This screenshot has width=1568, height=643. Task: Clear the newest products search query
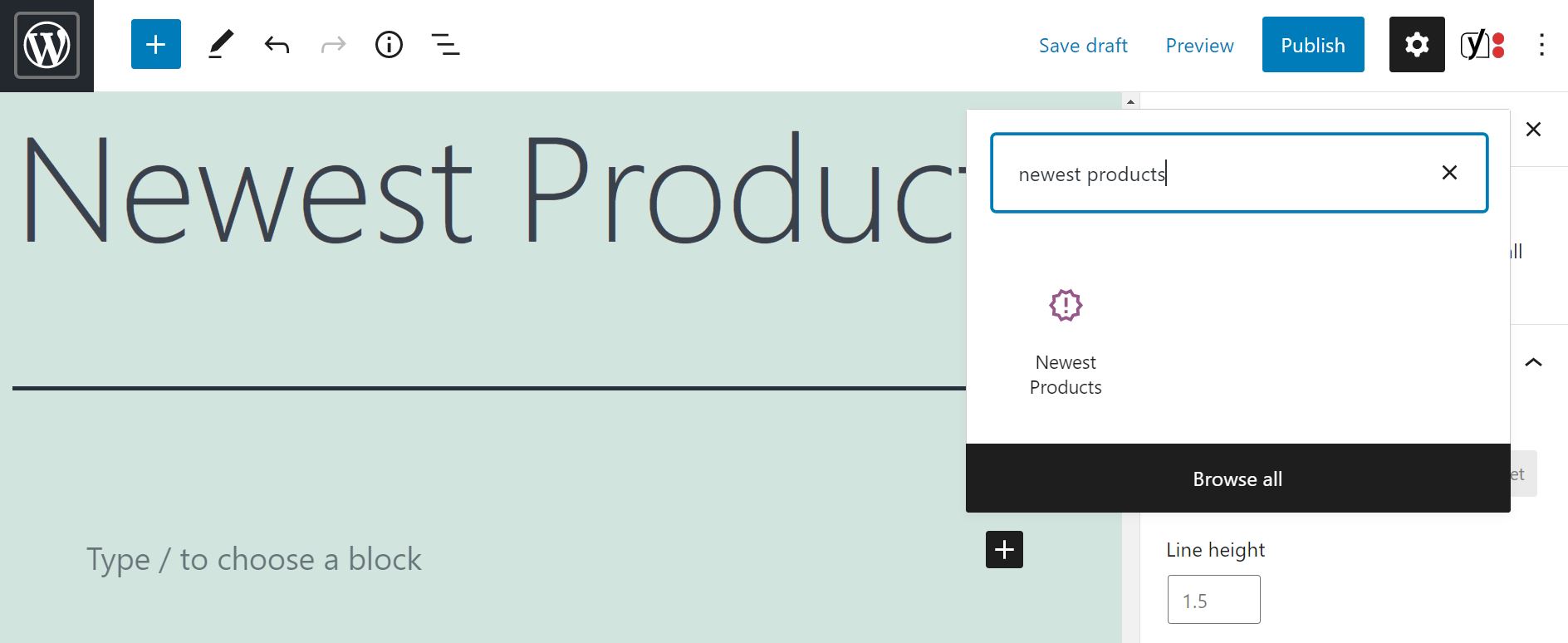(1449, 172)
